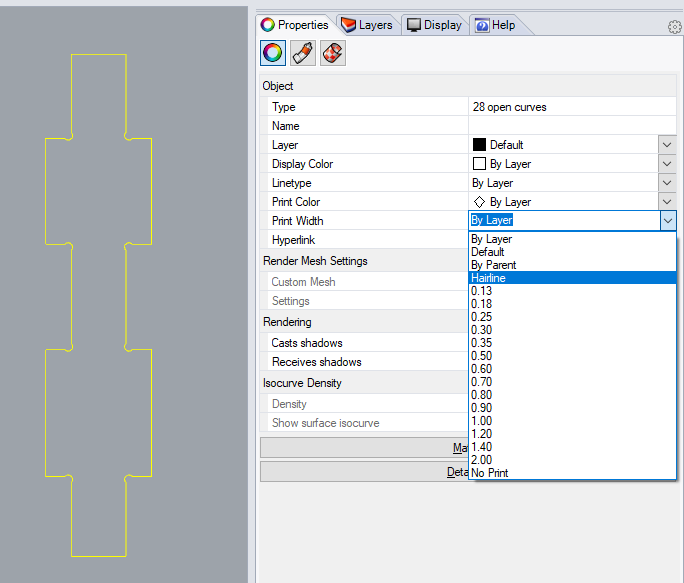Open the Texture Mapping checkered icon
Viewport: 684px width, 583px height.
coord(333,53)
